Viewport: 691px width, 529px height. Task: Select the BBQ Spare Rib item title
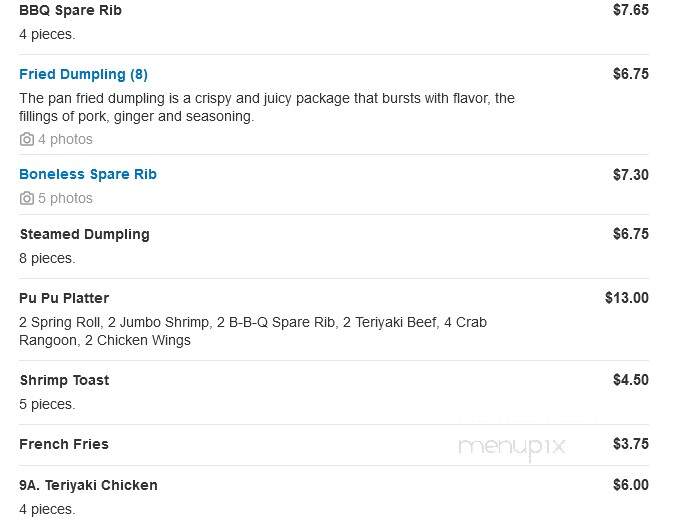(x=71, y=10)
